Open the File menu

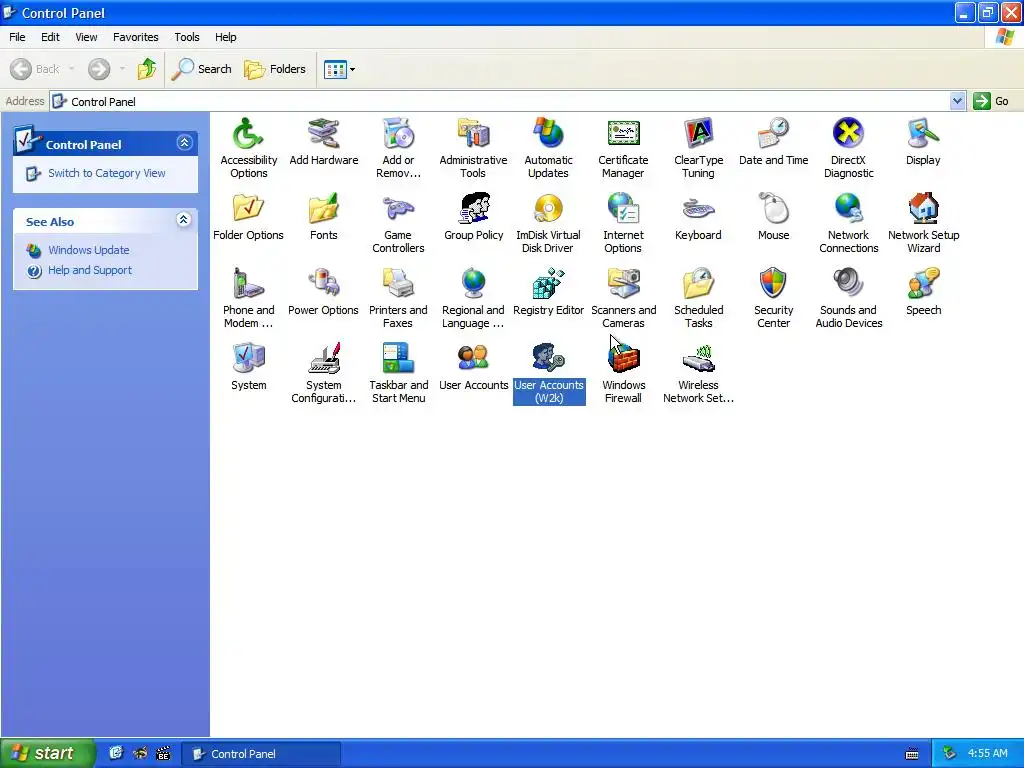pos(17,37)
